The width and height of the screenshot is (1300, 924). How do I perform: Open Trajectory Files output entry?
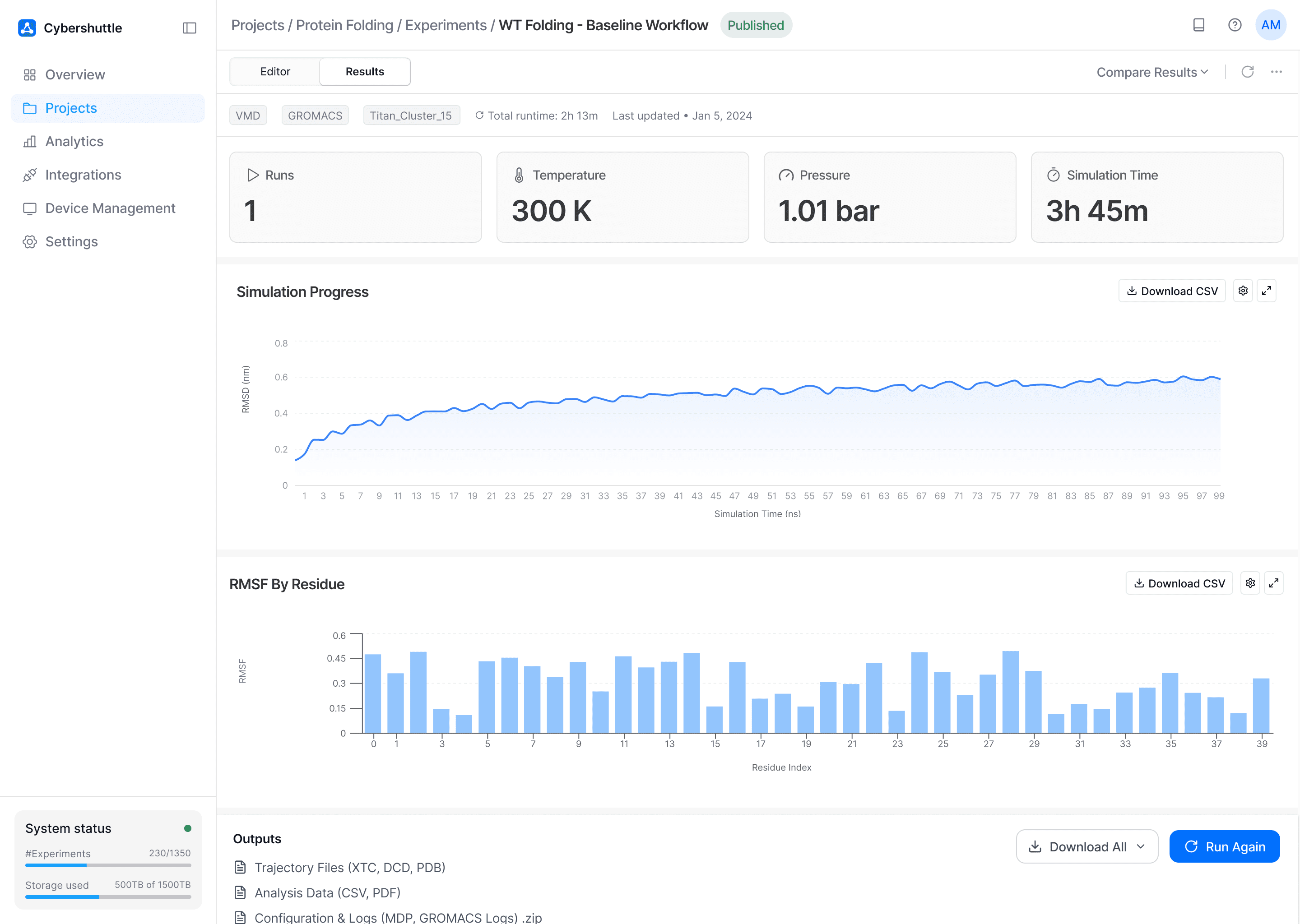349,868
